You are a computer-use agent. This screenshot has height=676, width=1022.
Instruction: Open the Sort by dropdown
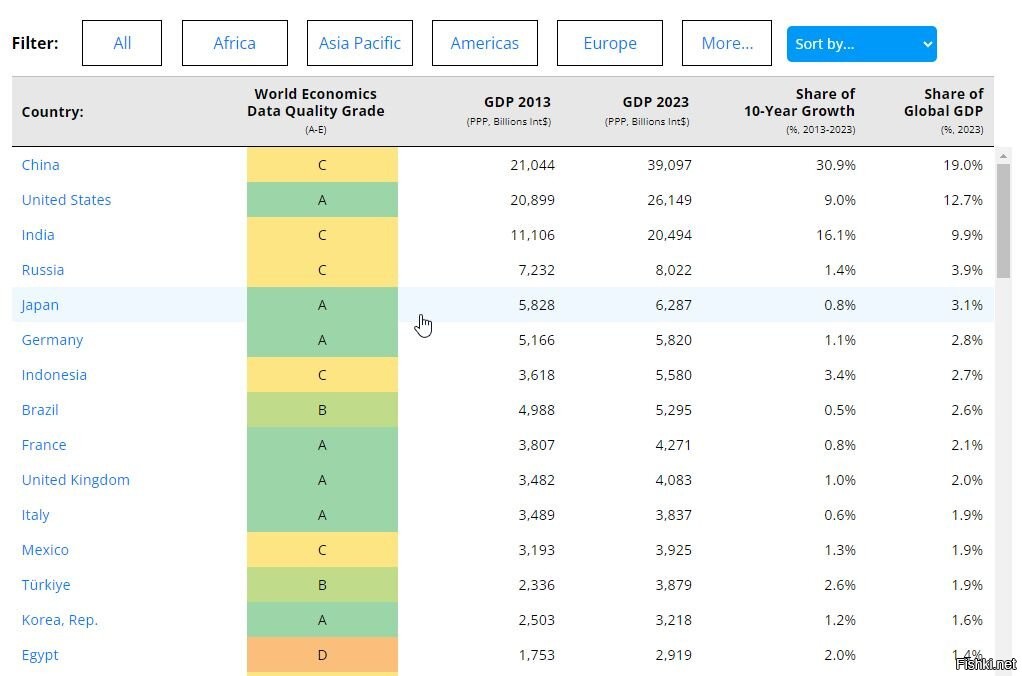coord(861,44)
